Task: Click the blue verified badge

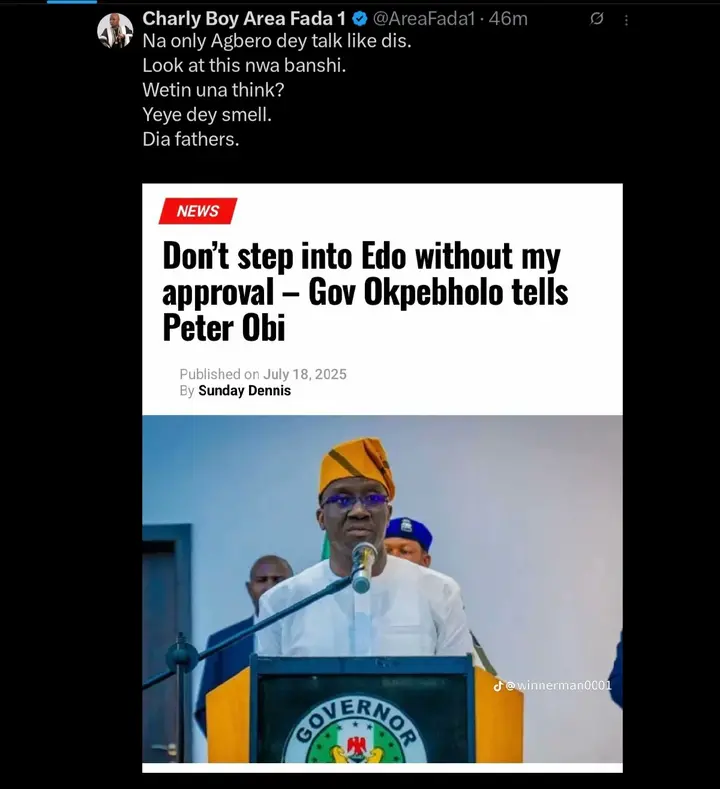Action: (x=359, y=19)
